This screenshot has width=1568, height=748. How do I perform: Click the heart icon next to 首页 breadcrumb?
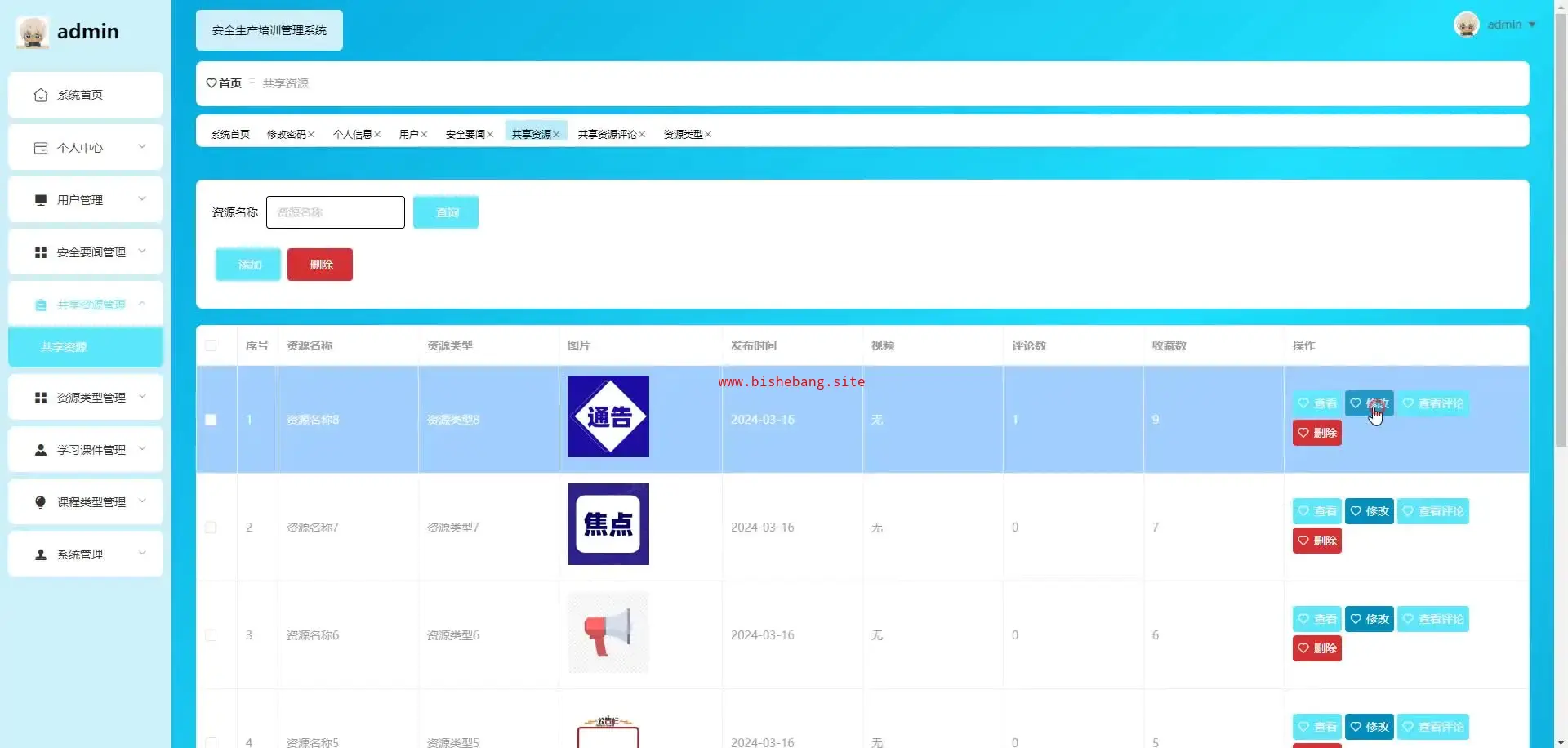point(212,83)
